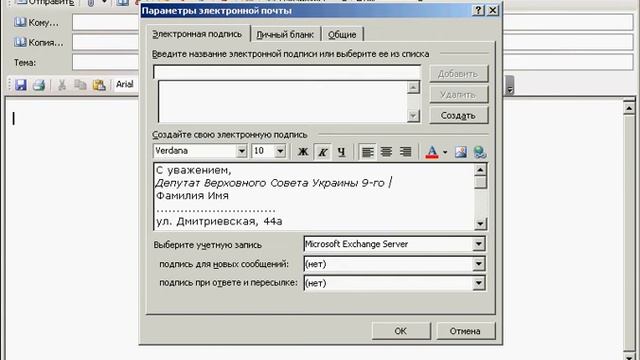The width and height of the screenshot is (640, 360).
Task: Open address book via Кому icon
Action: coord(20,22)
